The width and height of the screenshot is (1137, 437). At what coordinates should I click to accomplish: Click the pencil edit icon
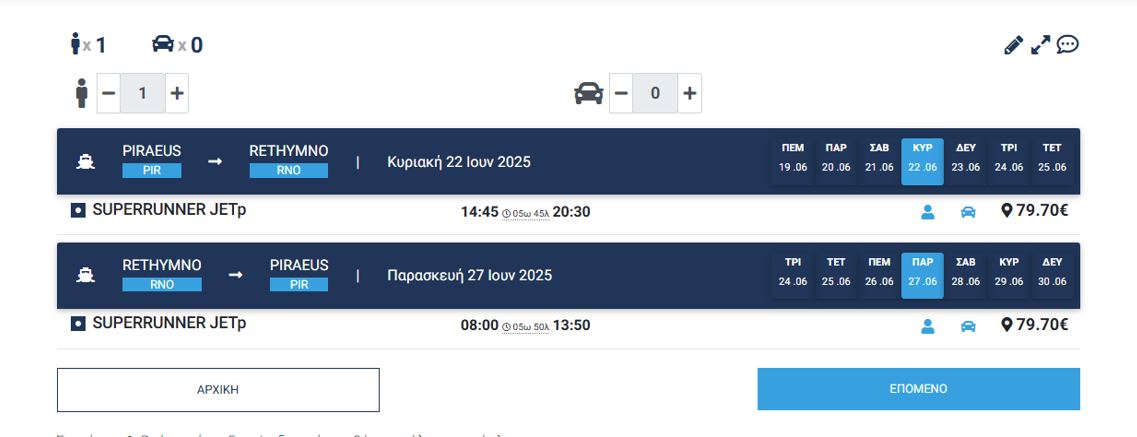click(1013, 45)
